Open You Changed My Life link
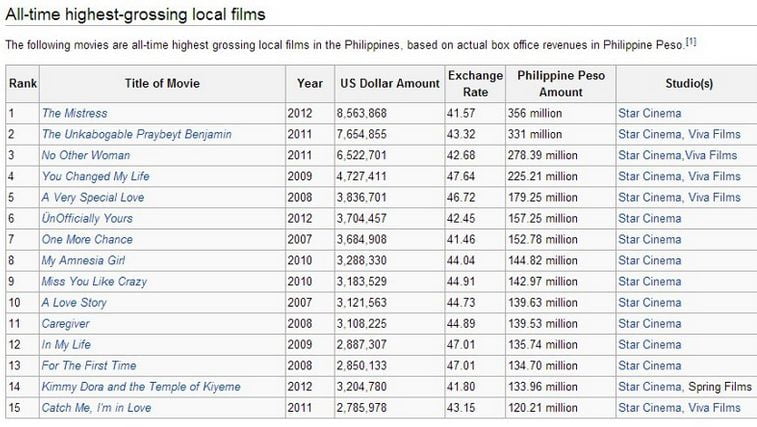 (x=96, y=176)
